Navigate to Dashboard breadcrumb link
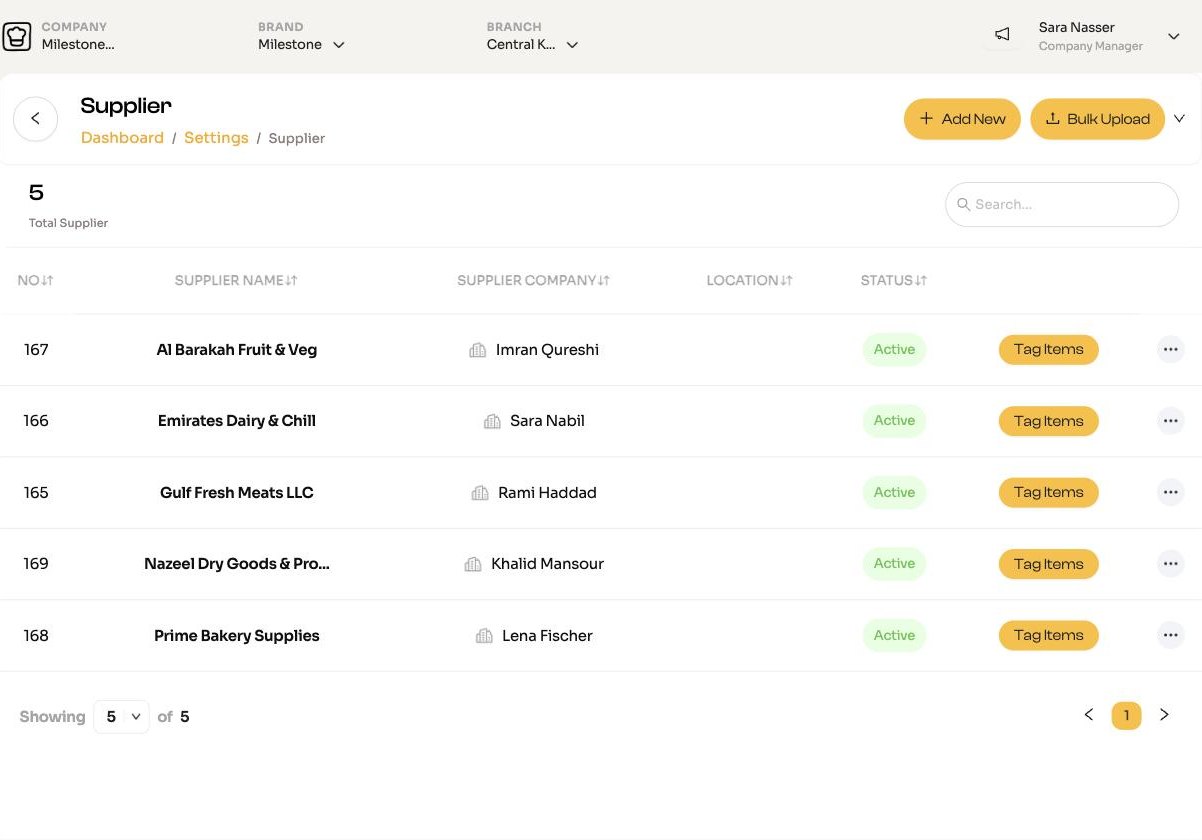The height and width of the screenshot is (840, 1202). pyautogui.click(x=122, y=138)
